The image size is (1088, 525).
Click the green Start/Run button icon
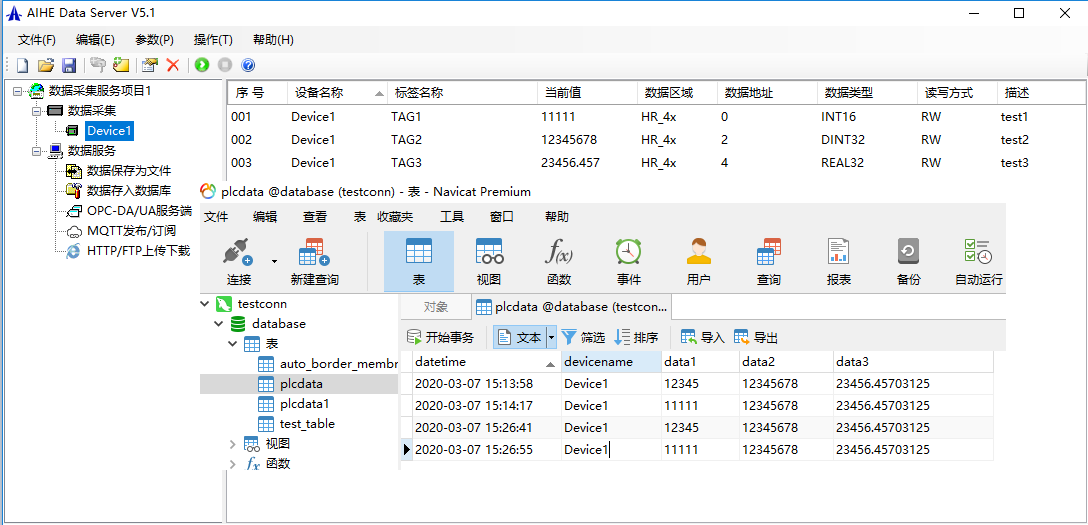pos(202,65)
